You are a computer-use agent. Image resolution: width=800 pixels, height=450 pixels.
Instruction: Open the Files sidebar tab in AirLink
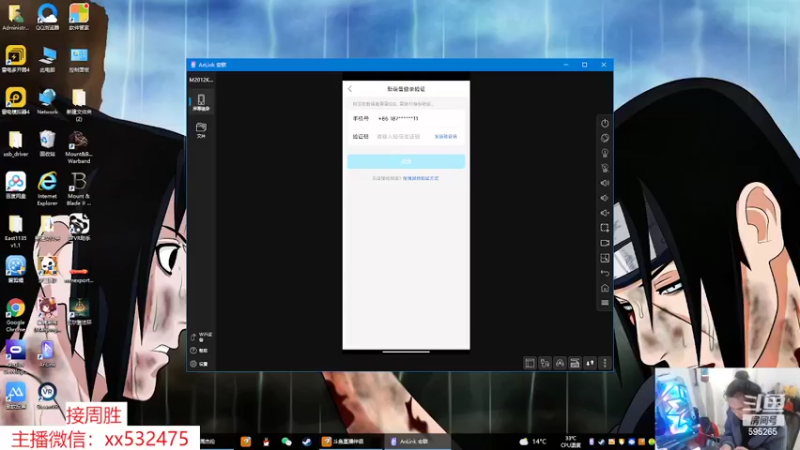point(201,130)
